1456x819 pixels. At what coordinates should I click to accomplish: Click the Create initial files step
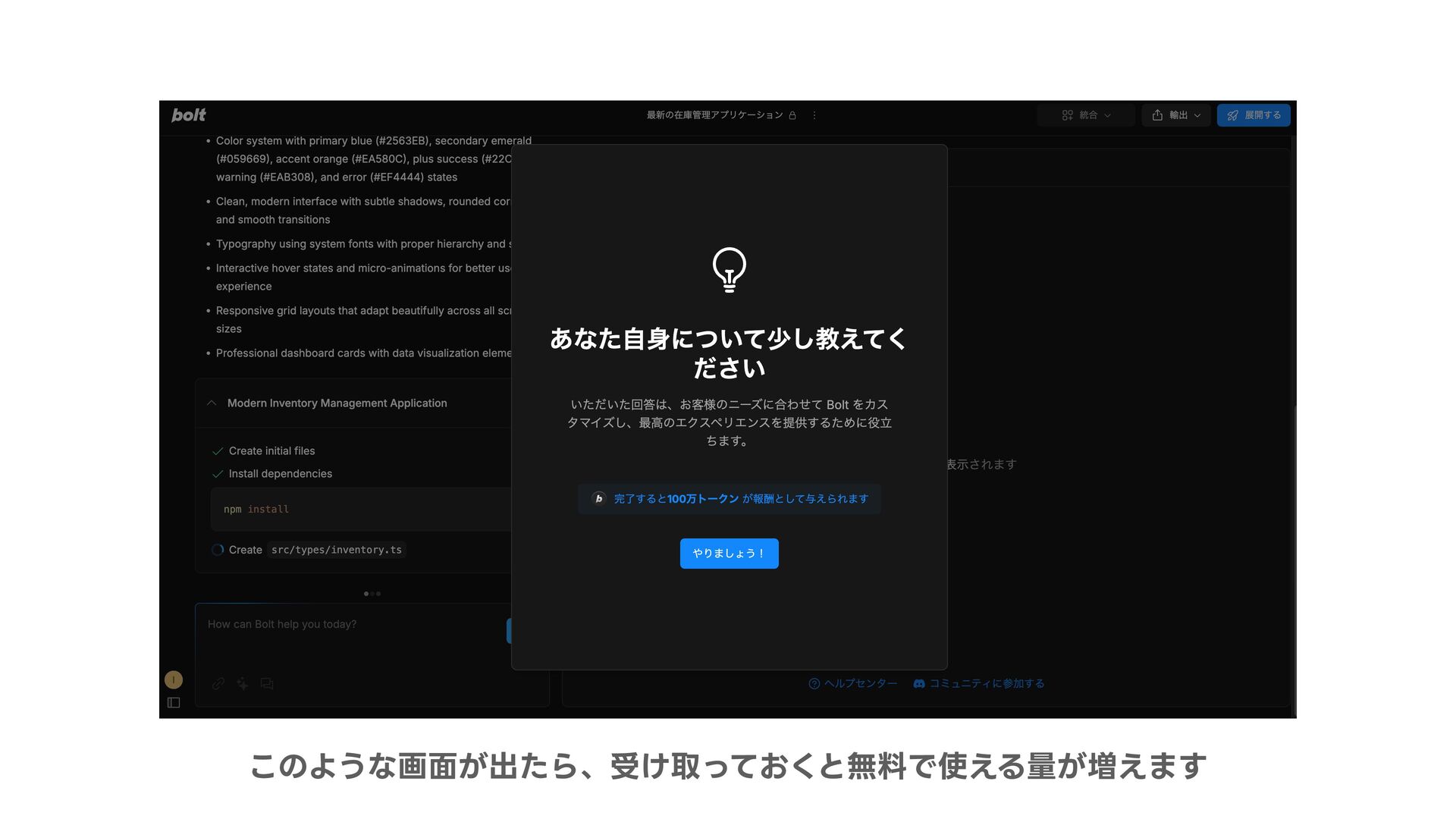[271, 451]
